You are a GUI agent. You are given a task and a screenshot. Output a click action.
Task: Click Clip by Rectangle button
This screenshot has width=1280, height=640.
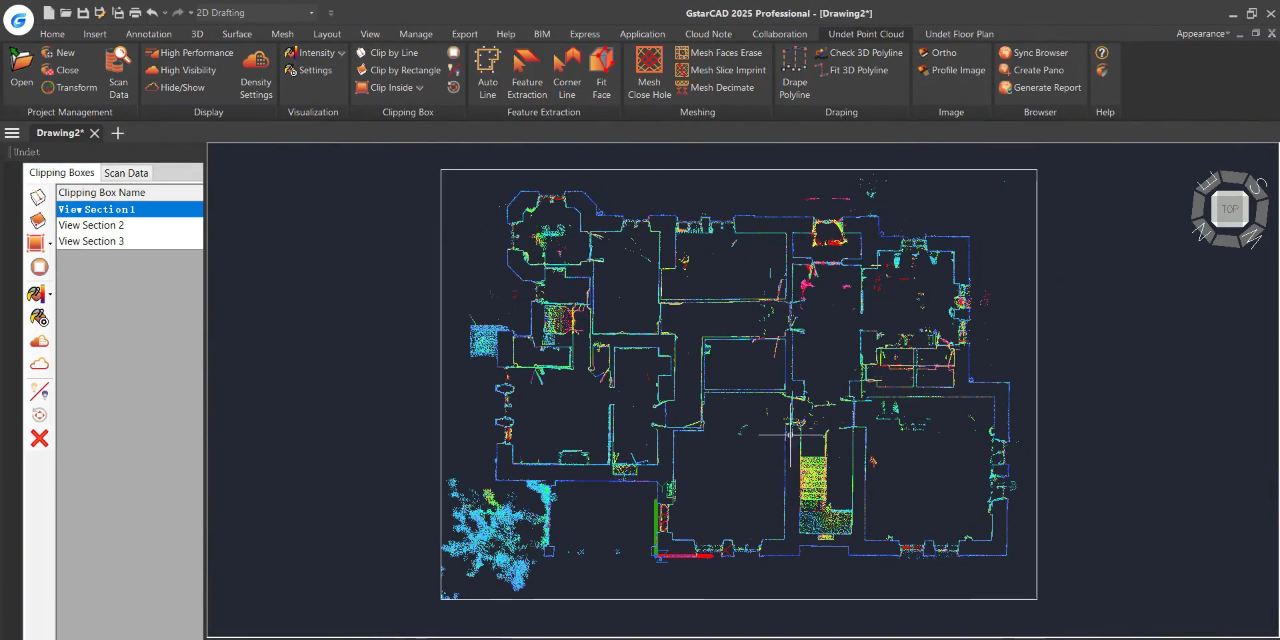(x=398, y=70)
